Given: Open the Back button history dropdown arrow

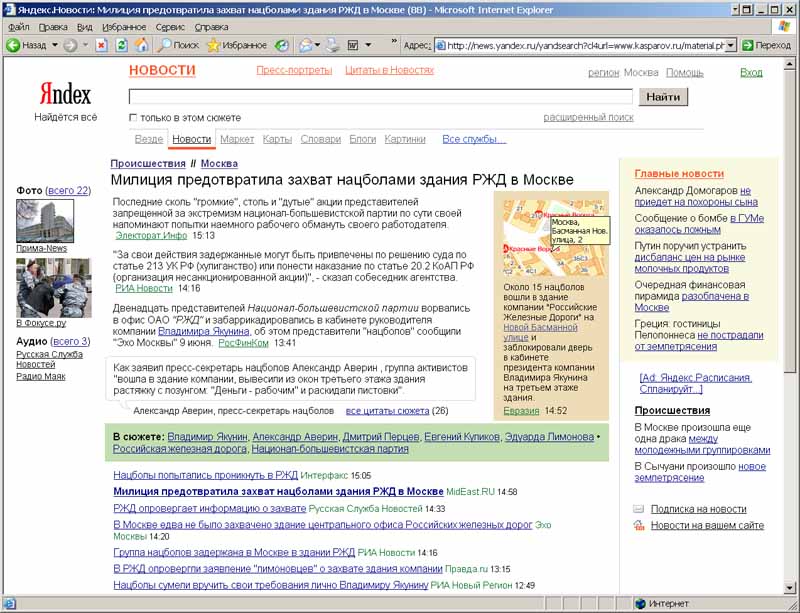Looking at the screenshot, I should tap(55, 45).
